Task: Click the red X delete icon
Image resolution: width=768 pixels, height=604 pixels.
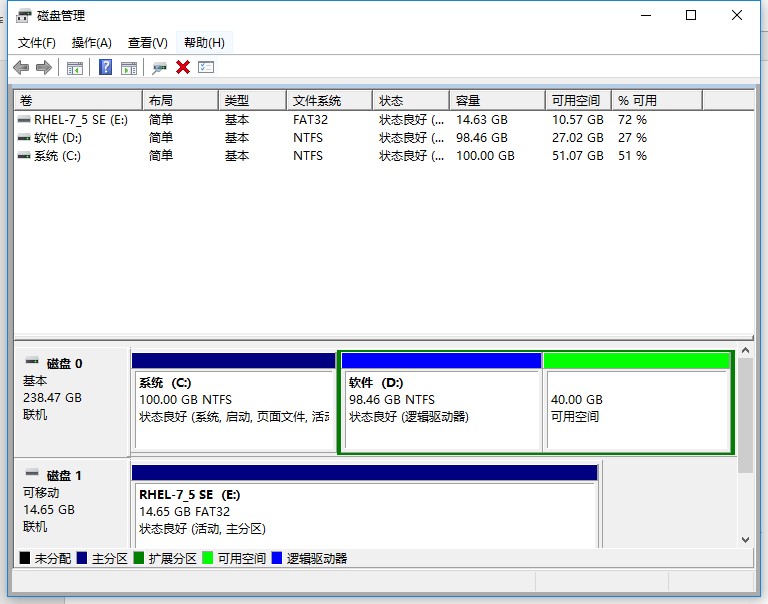Action: point(183,67)
